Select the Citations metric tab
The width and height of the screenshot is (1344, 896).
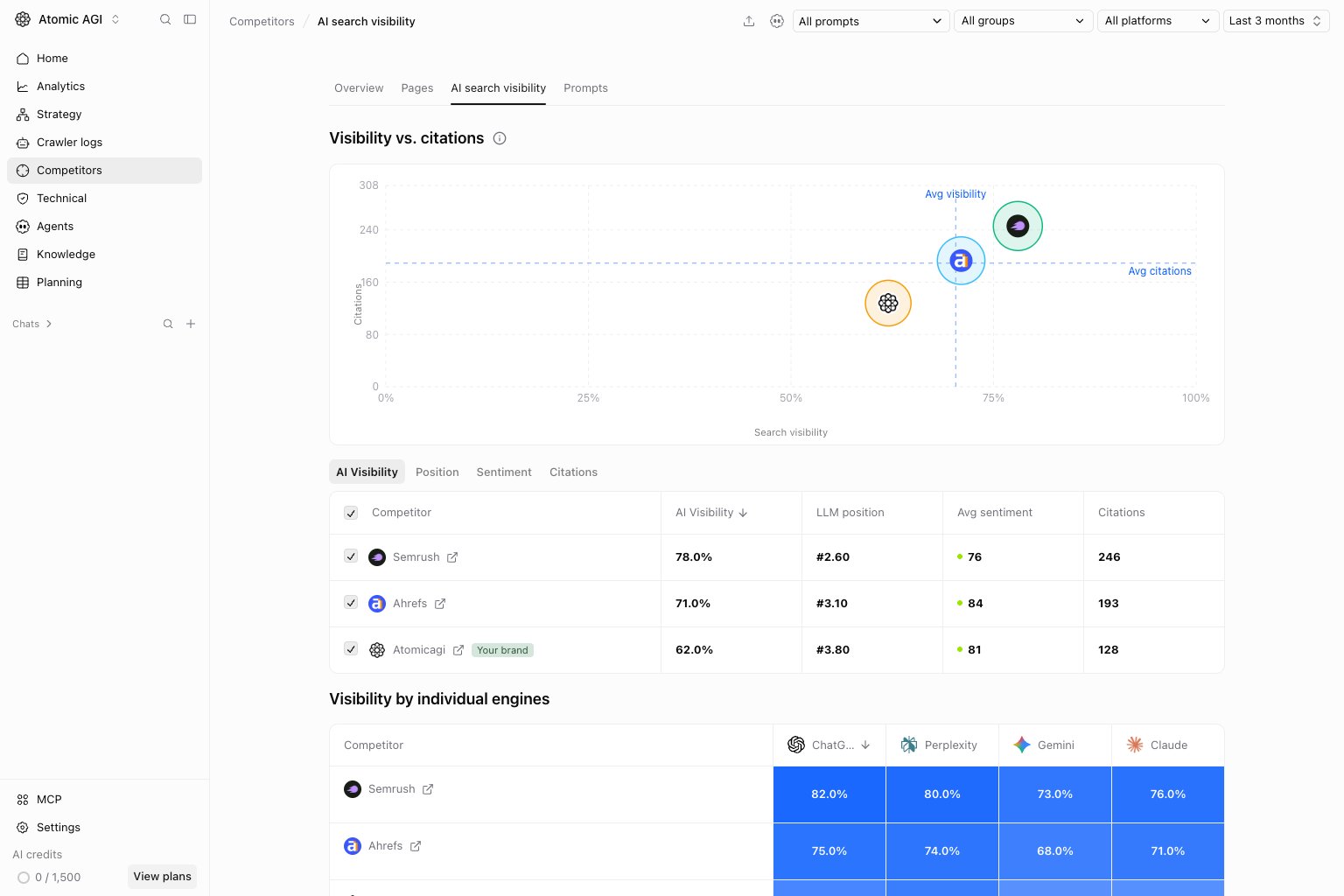573,472
